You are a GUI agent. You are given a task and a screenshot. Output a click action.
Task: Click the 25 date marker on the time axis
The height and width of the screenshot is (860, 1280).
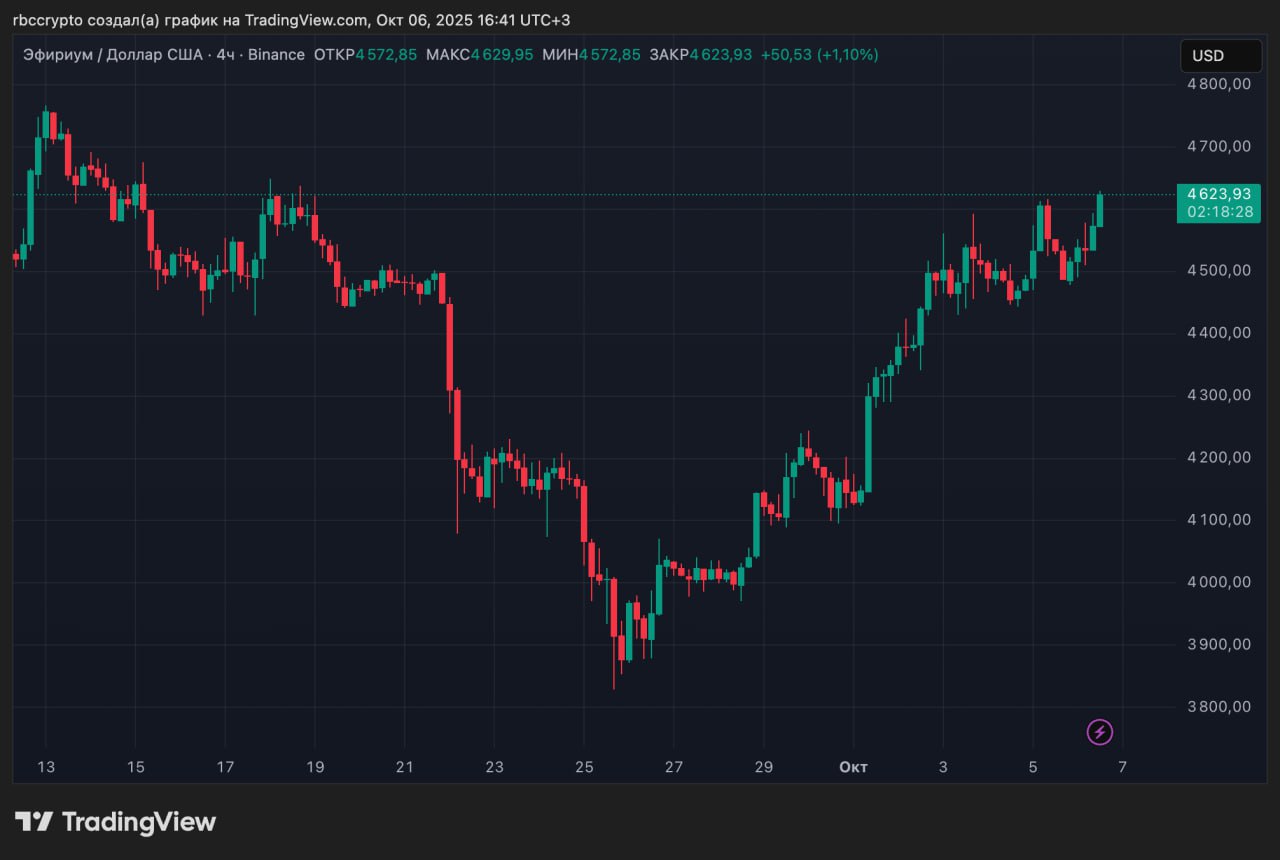coord(584,767)
